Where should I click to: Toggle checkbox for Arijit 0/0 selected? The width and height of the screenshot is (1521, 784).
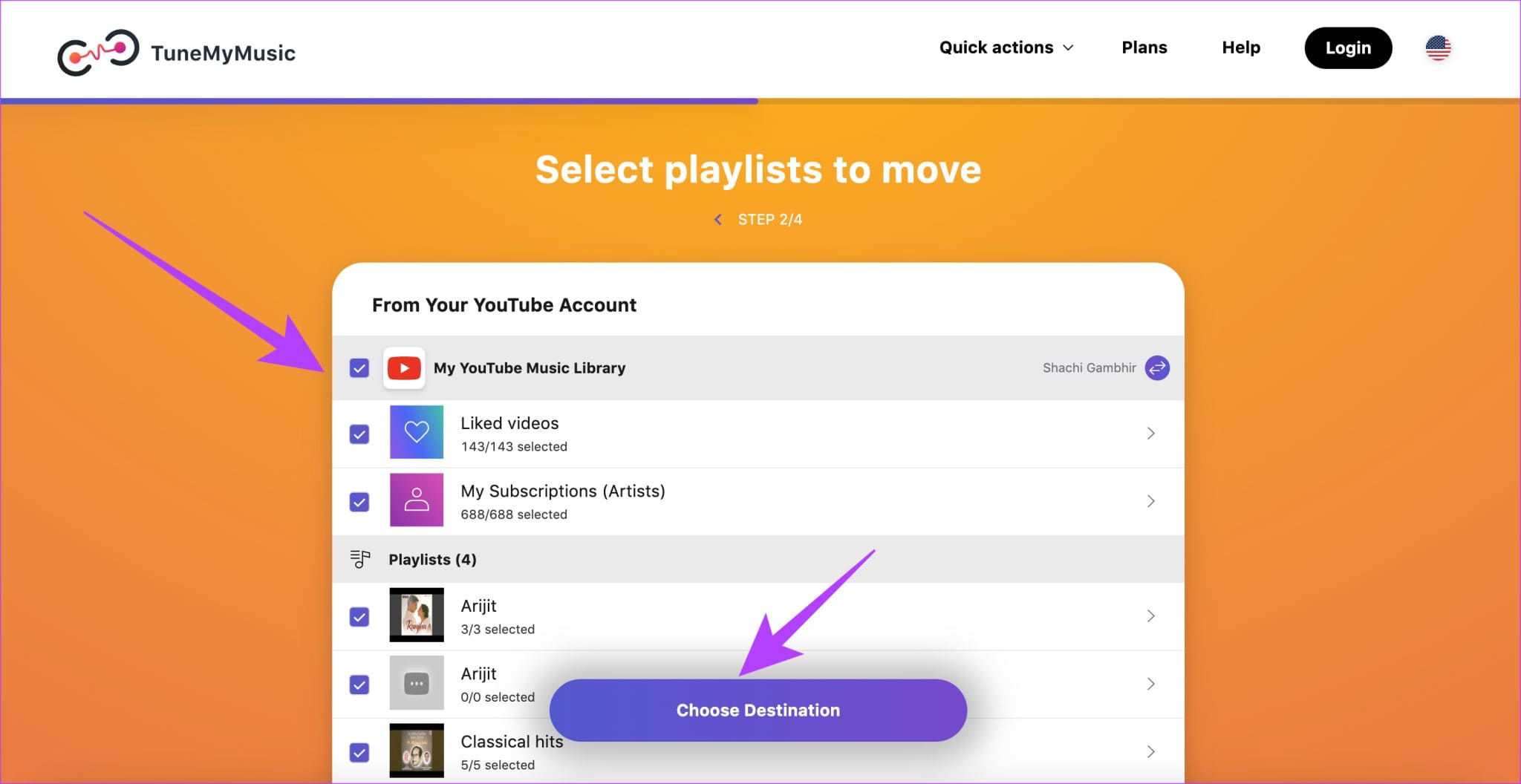359,685
